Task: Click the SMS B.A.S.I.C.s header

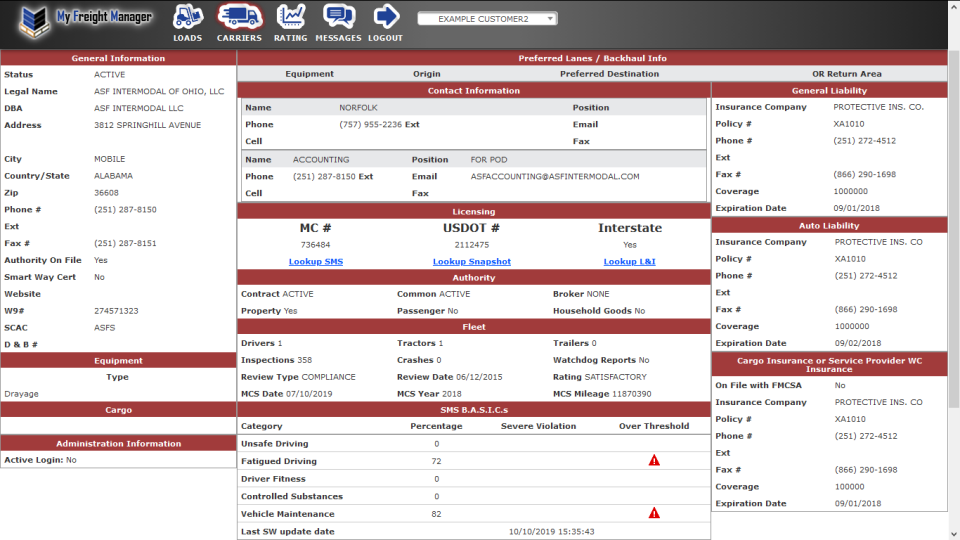Action: pos(474,410)
